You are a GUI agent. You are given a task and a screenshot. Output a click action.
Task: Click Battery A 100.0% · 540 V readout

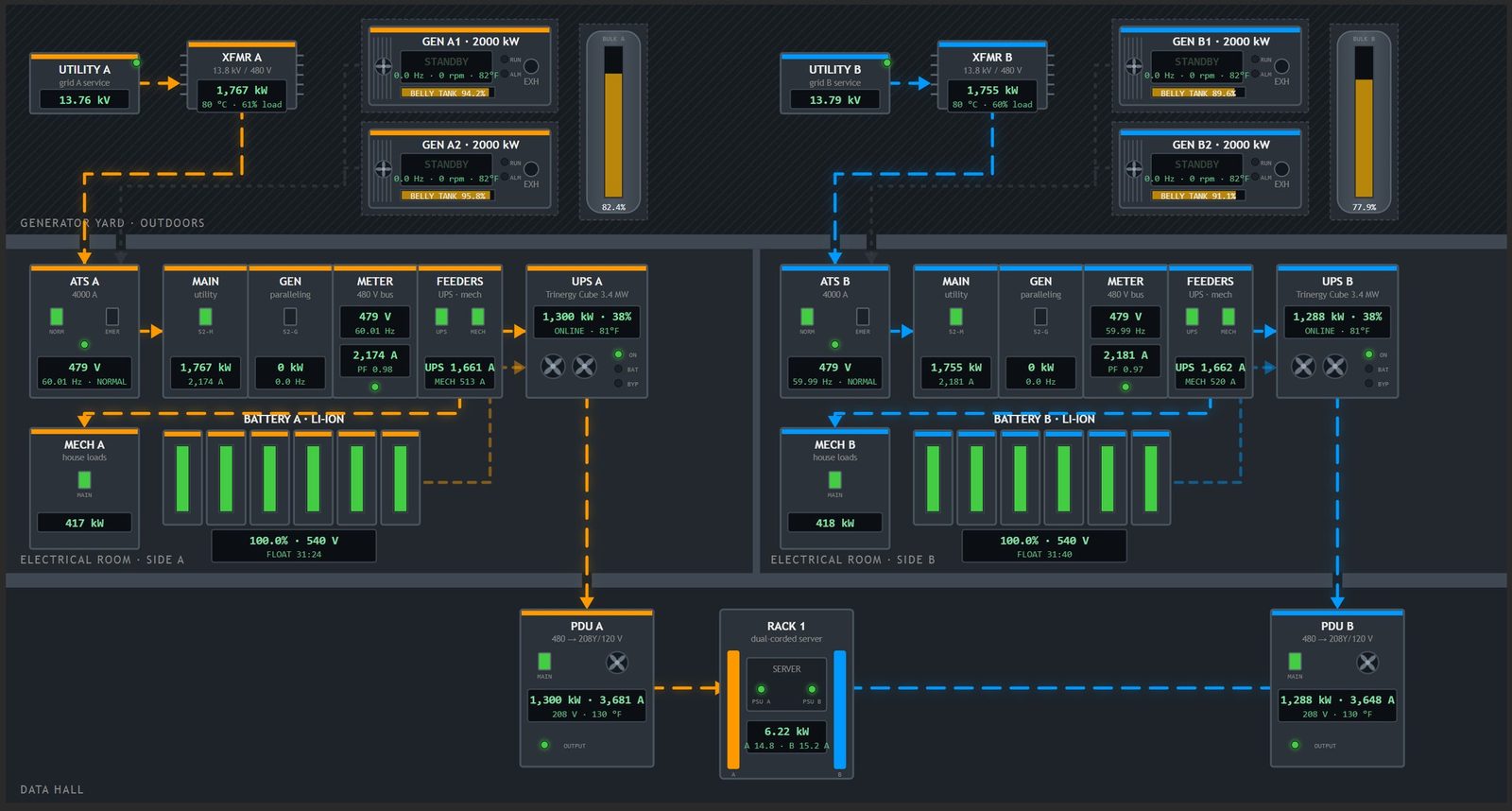tap(294, 545)
